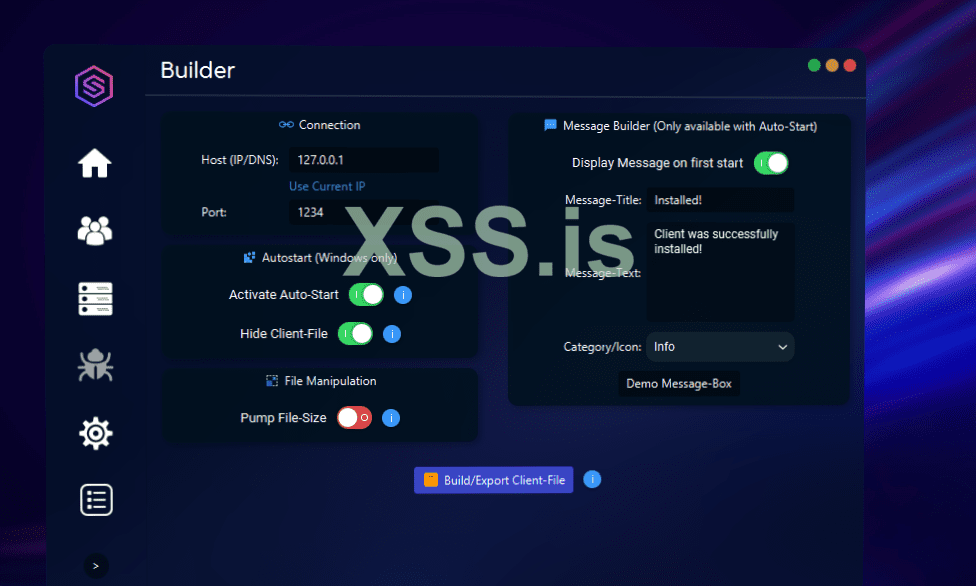976x586 pixels.
Task: Show info for Build/Export Client-File
Action: pyautogui.click(x=592, y=479)
